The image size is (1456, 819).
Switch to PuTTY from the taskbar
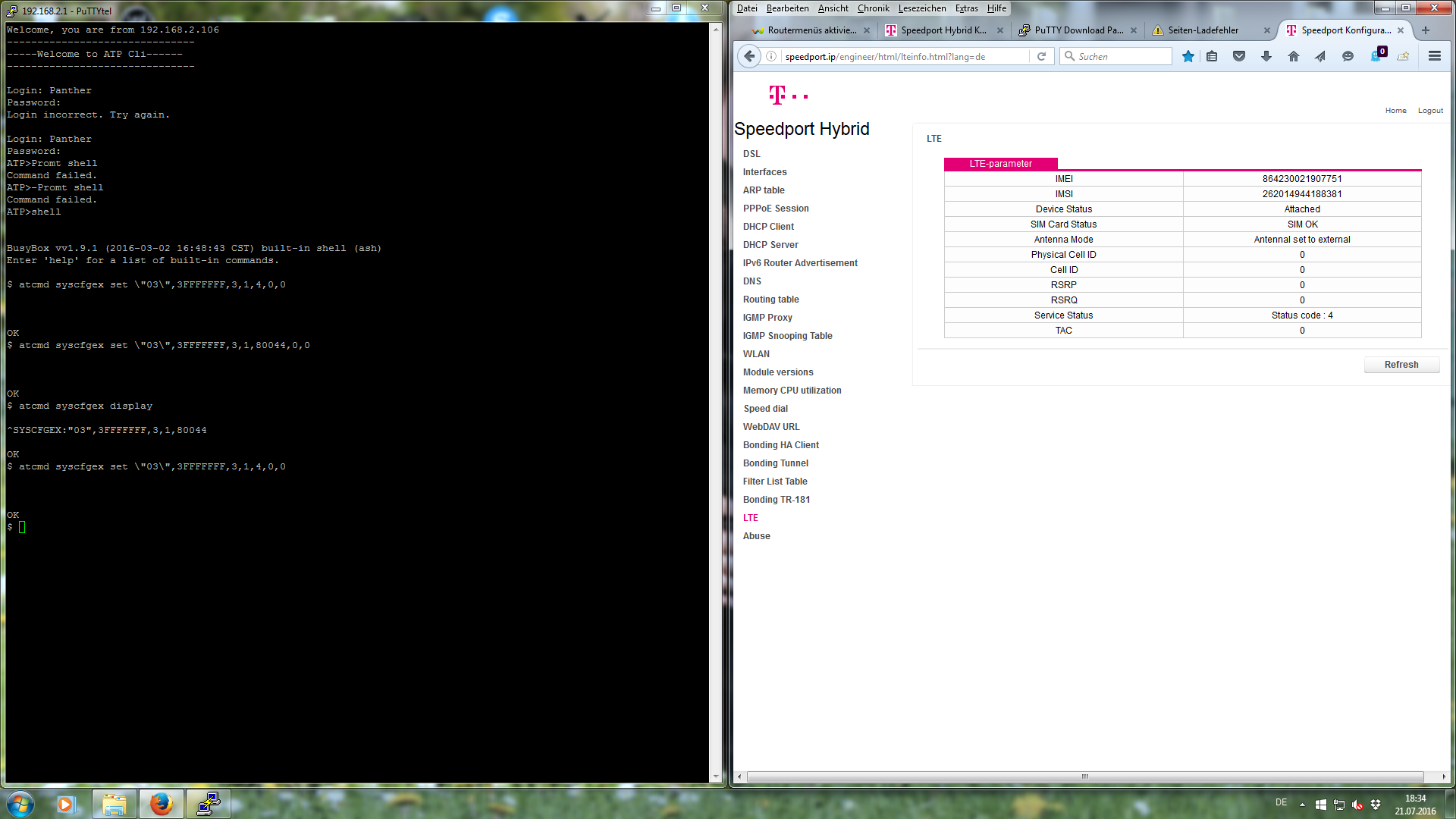tap(208, 804)
